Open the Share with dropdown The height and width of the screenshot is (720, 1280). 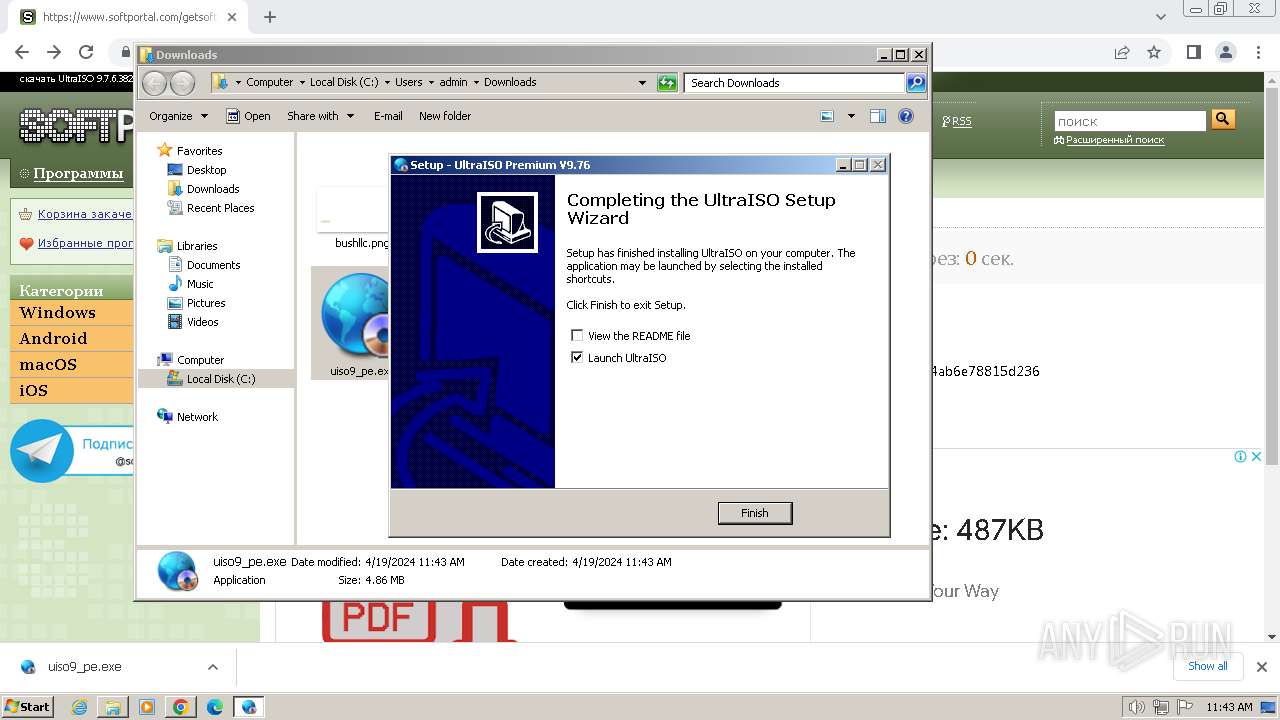coord(320,116)
